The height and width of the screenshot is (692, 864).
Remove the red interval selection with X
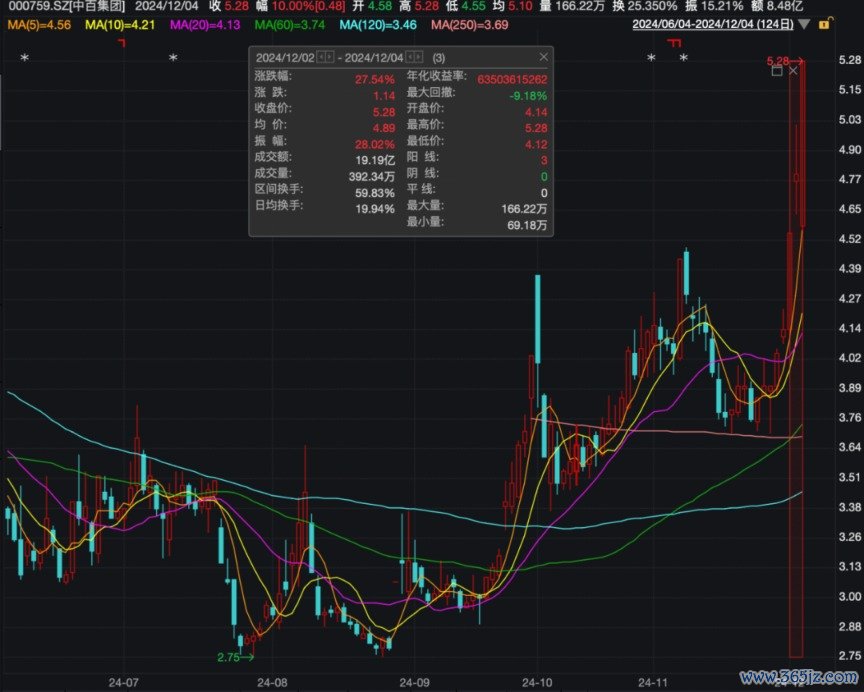[793, 71]
